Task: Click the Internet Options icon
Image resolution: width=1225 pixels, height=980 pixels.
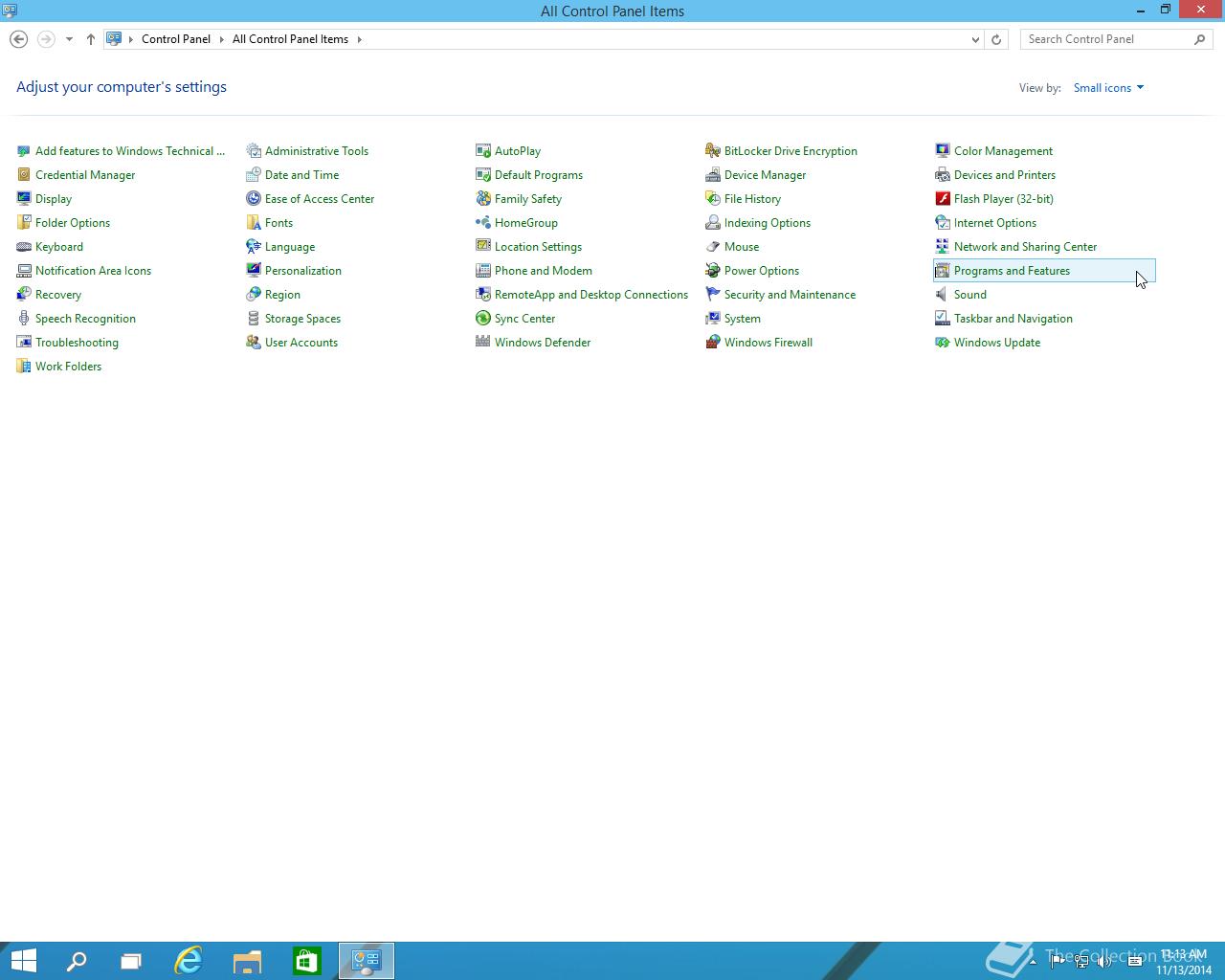Action: coord(943,222)
